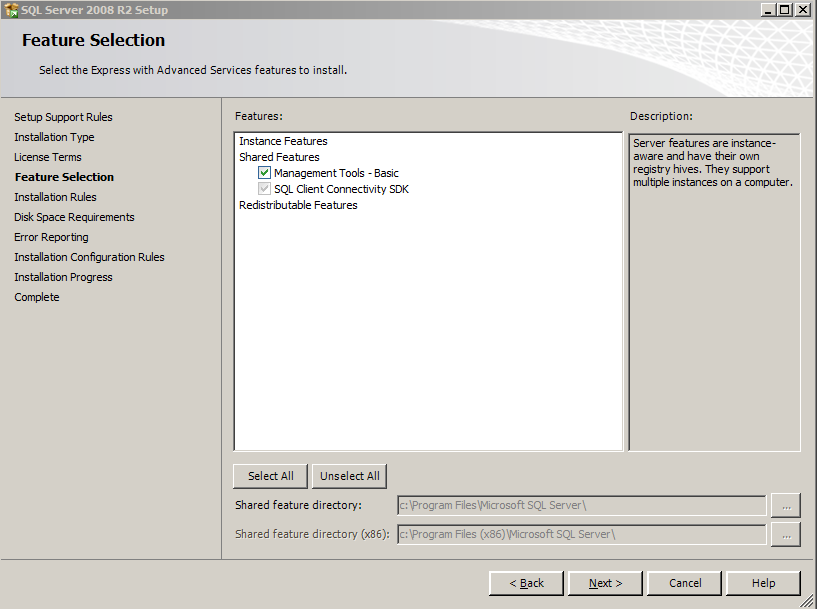Click SQL Client Connectivity SDK label
Screen dimensions: 817x609
[341, 189]
